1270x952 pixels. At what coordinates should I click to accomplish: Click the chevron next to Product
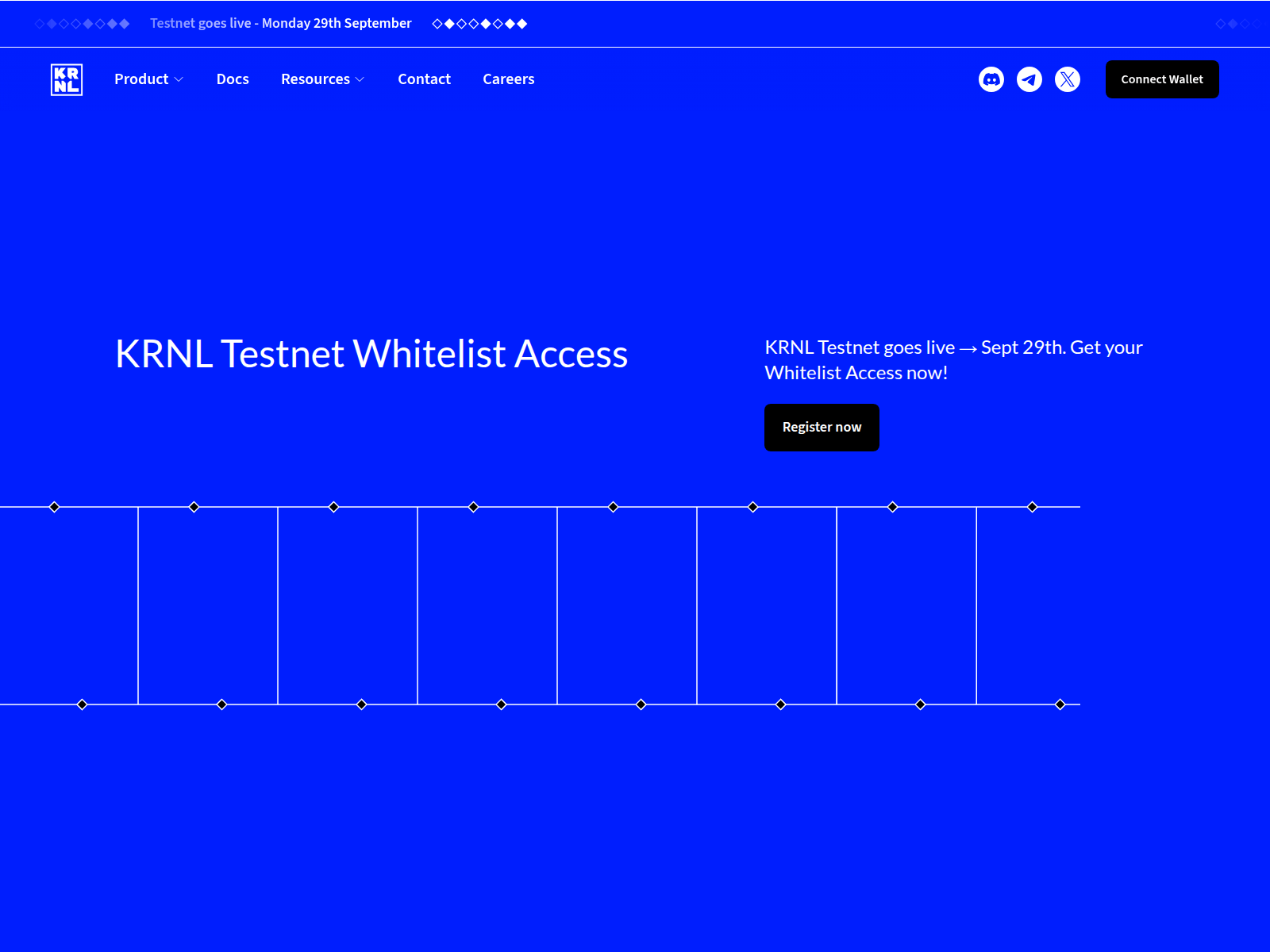pyautogui.click(x=180, y=79)
